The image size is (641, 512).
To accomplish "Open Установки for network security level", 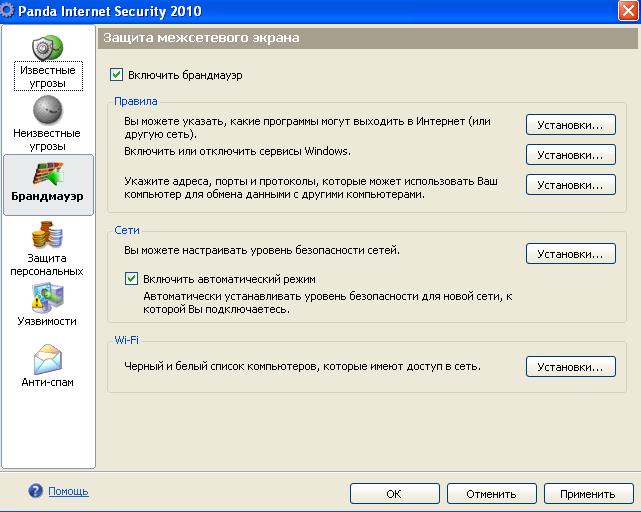I will tap(571, 254).
